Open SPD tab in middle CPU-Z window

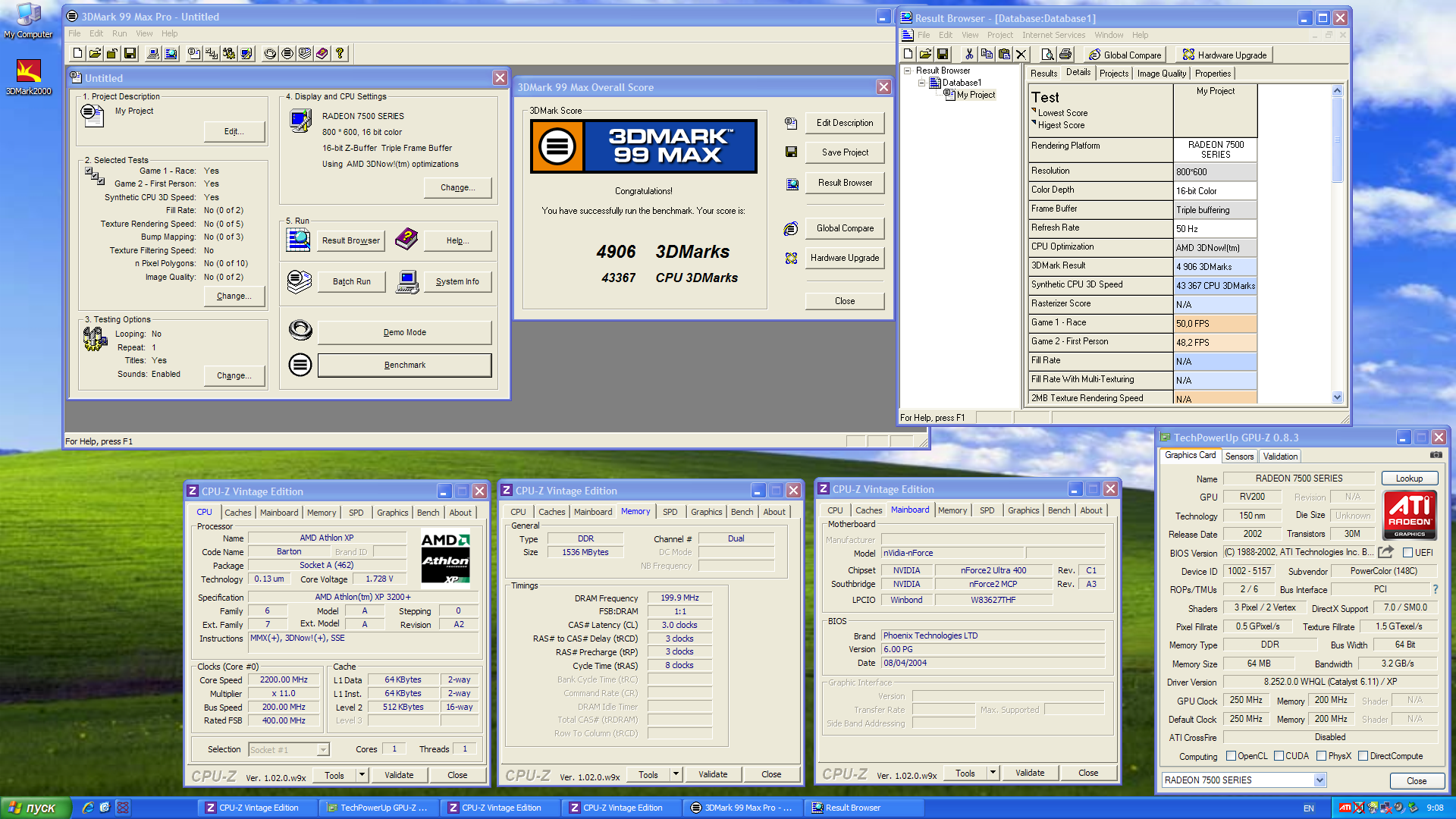coord(670,512)
